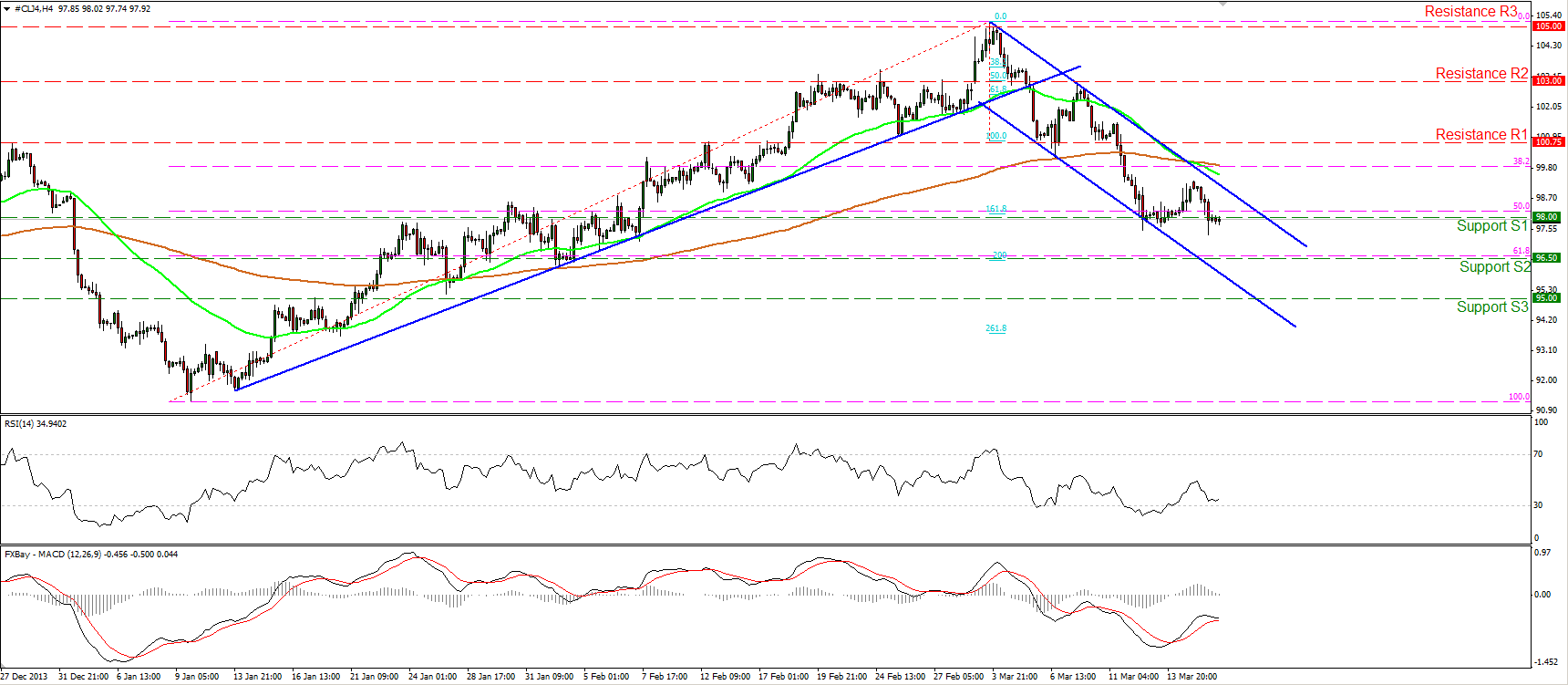Select the red 100.75 price tag
The image size is (1568, 685).
[1548, 142]
